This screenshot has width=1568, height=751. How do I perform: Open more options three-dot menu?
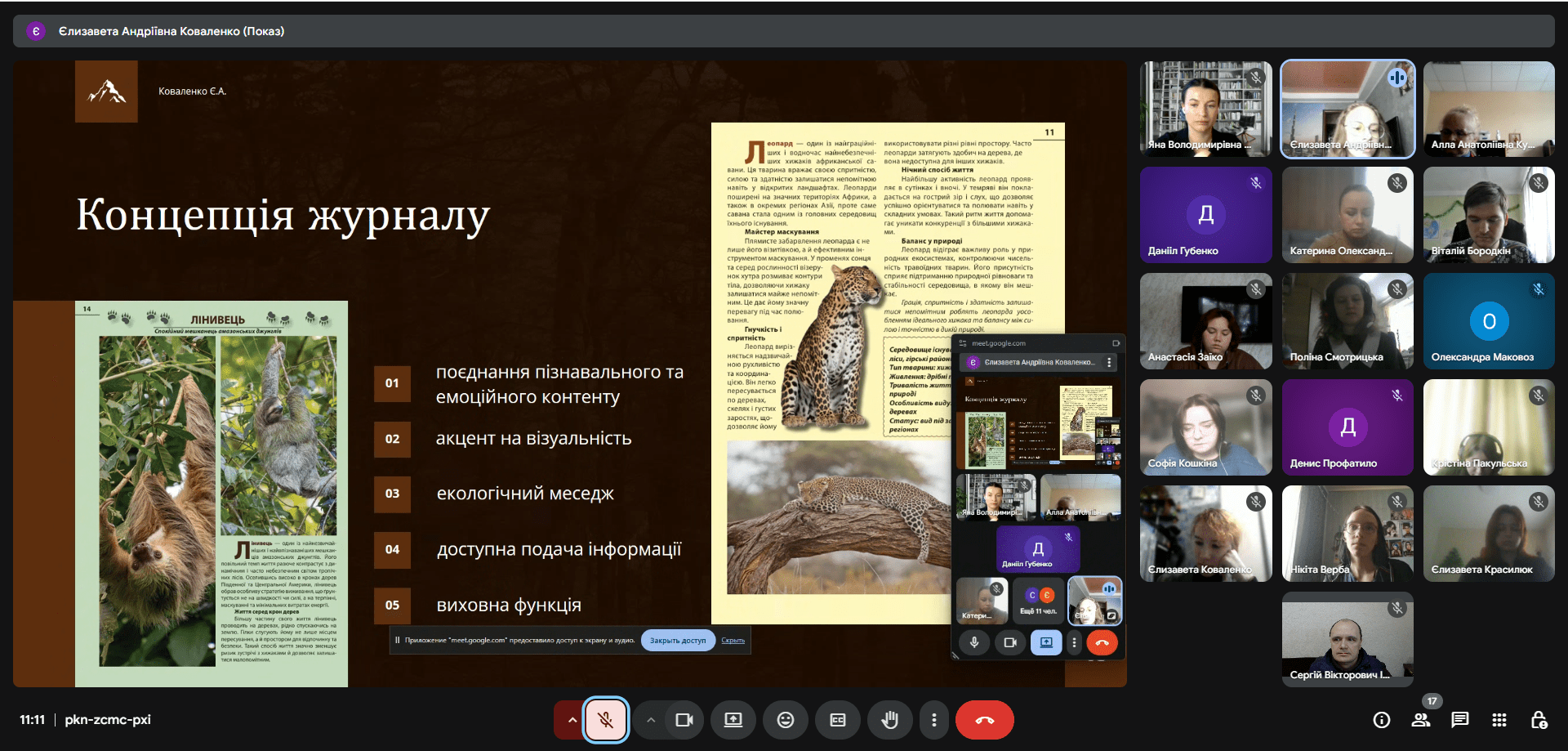(934, 720)
